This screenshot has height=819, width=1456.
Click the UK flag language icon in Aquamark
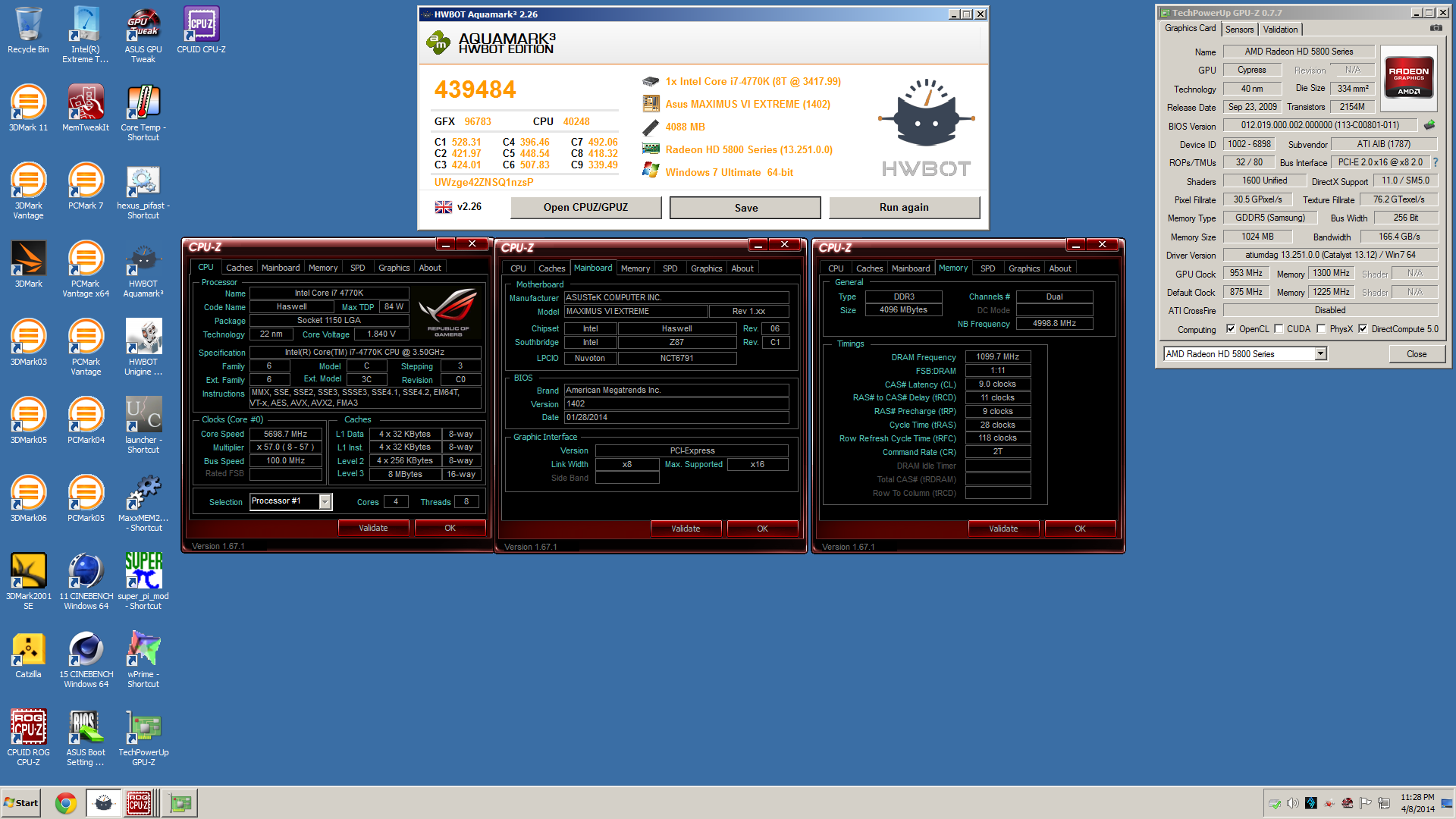444,207
